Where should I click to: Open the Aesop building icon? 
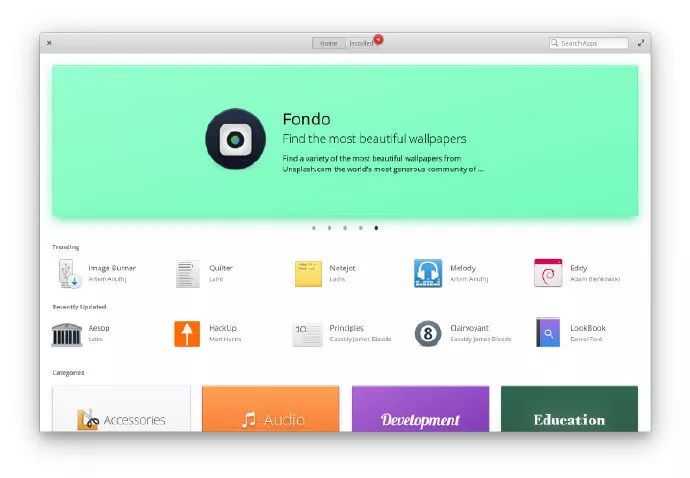67,335
